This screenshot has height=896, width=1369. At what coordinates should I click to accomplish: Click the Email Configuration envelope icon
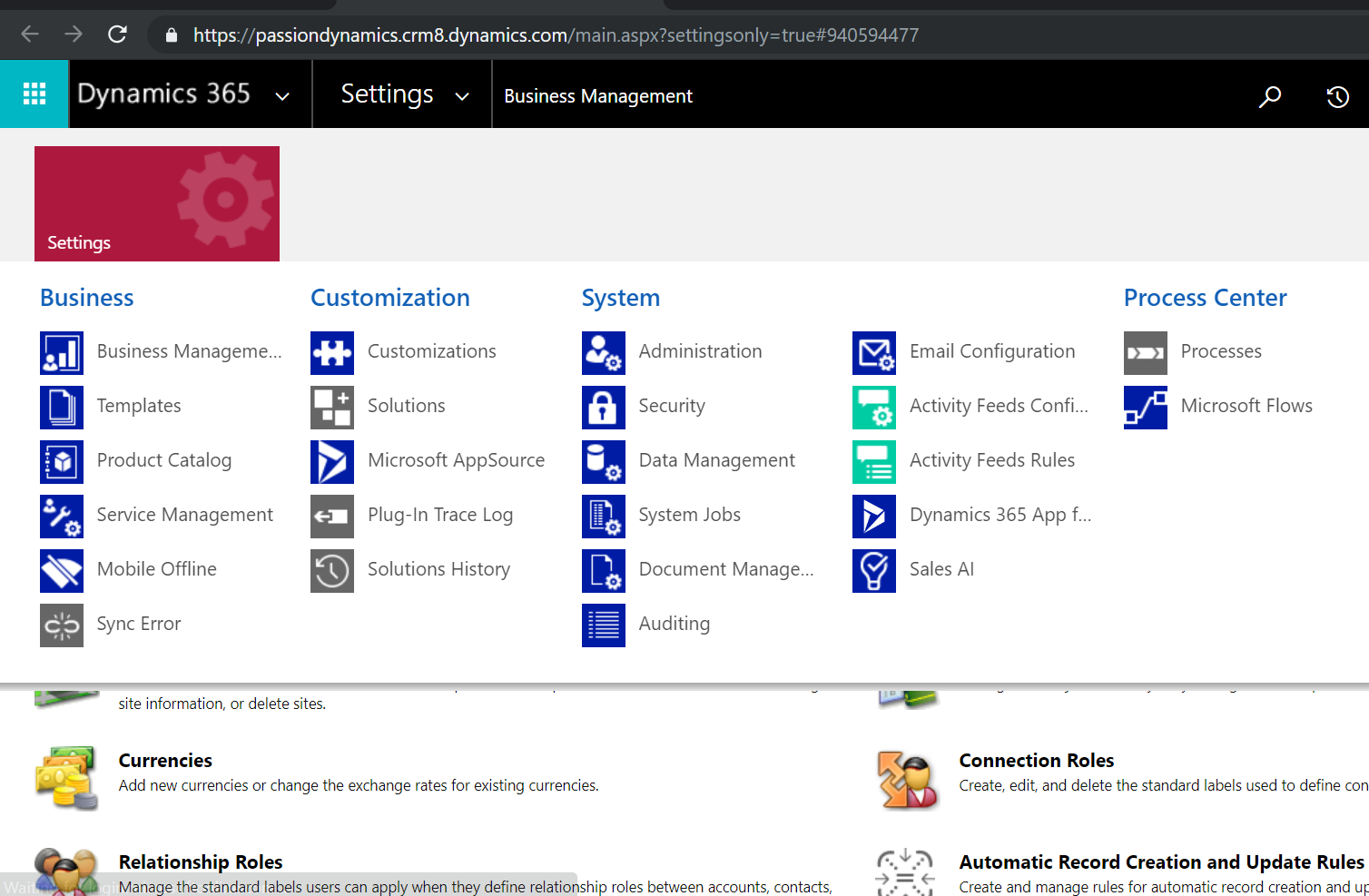pos(873,352)
